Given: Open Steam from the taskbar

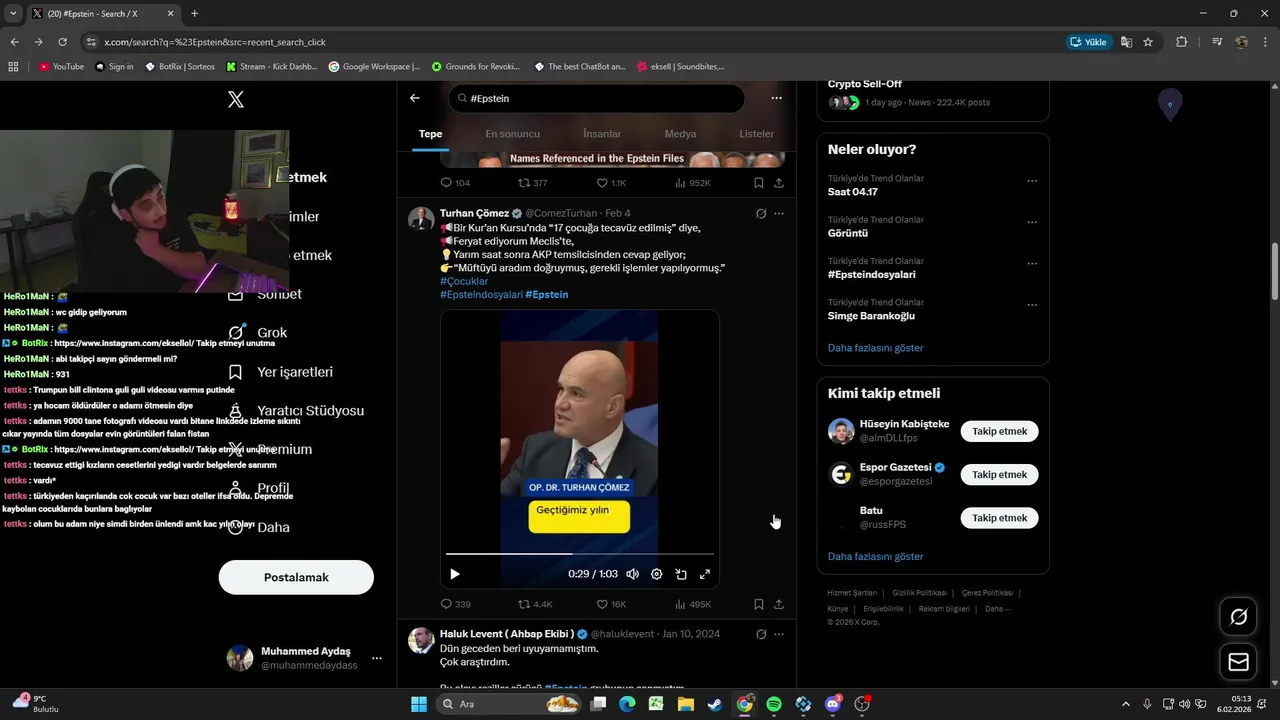Looking at the screenshot, I should 714,704.
